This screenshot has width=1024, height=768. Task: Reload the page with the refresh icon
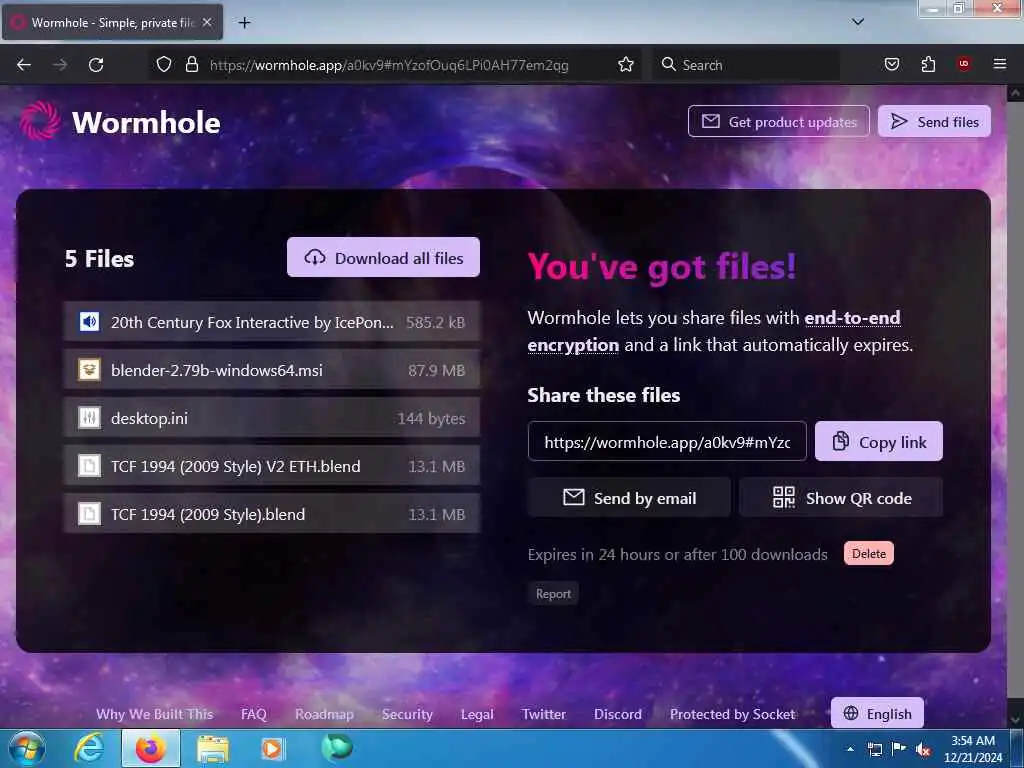pos(96,65)
